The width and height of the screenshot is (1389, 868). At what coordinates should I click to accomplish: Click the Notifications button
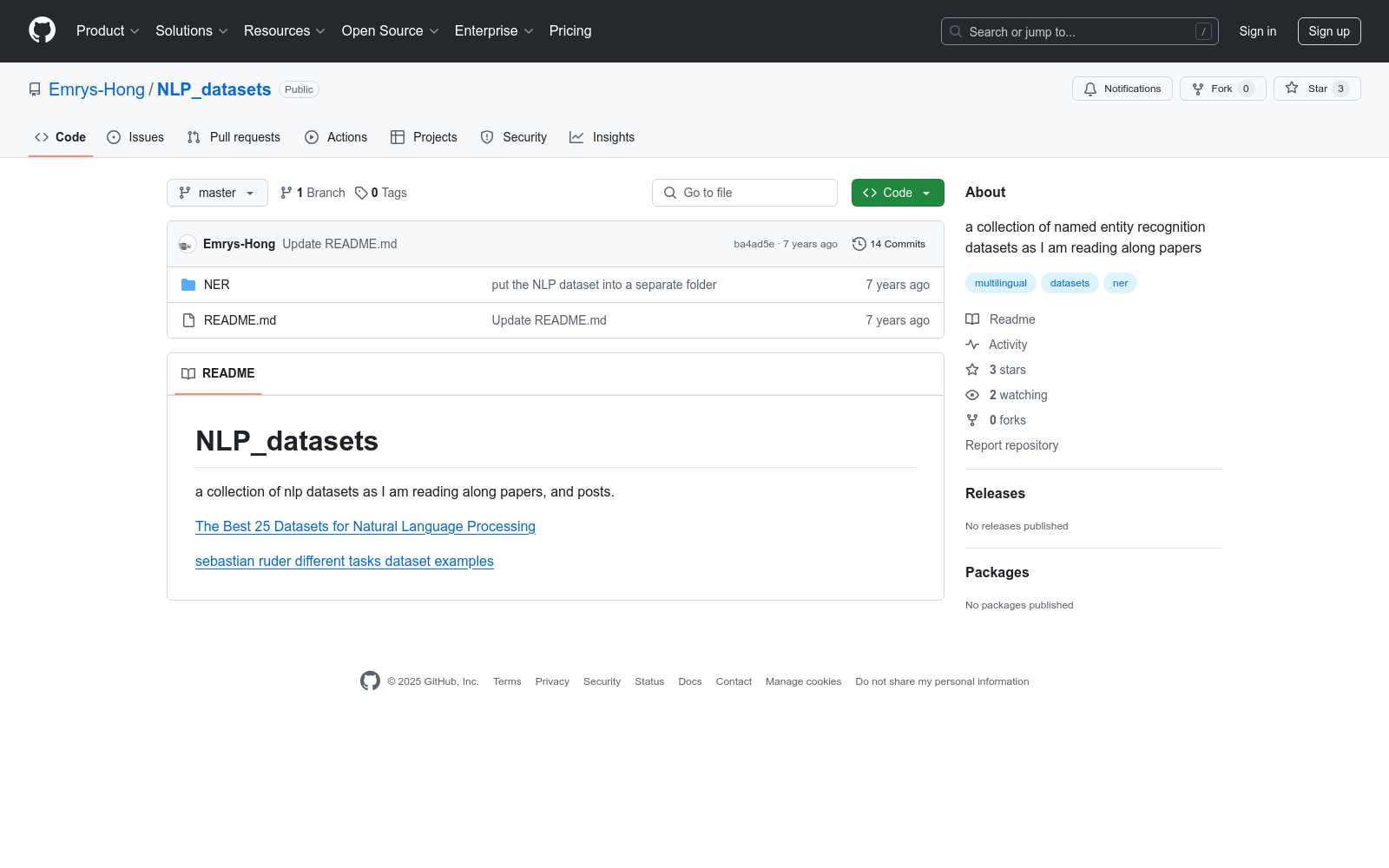(x=1122, y=89)
